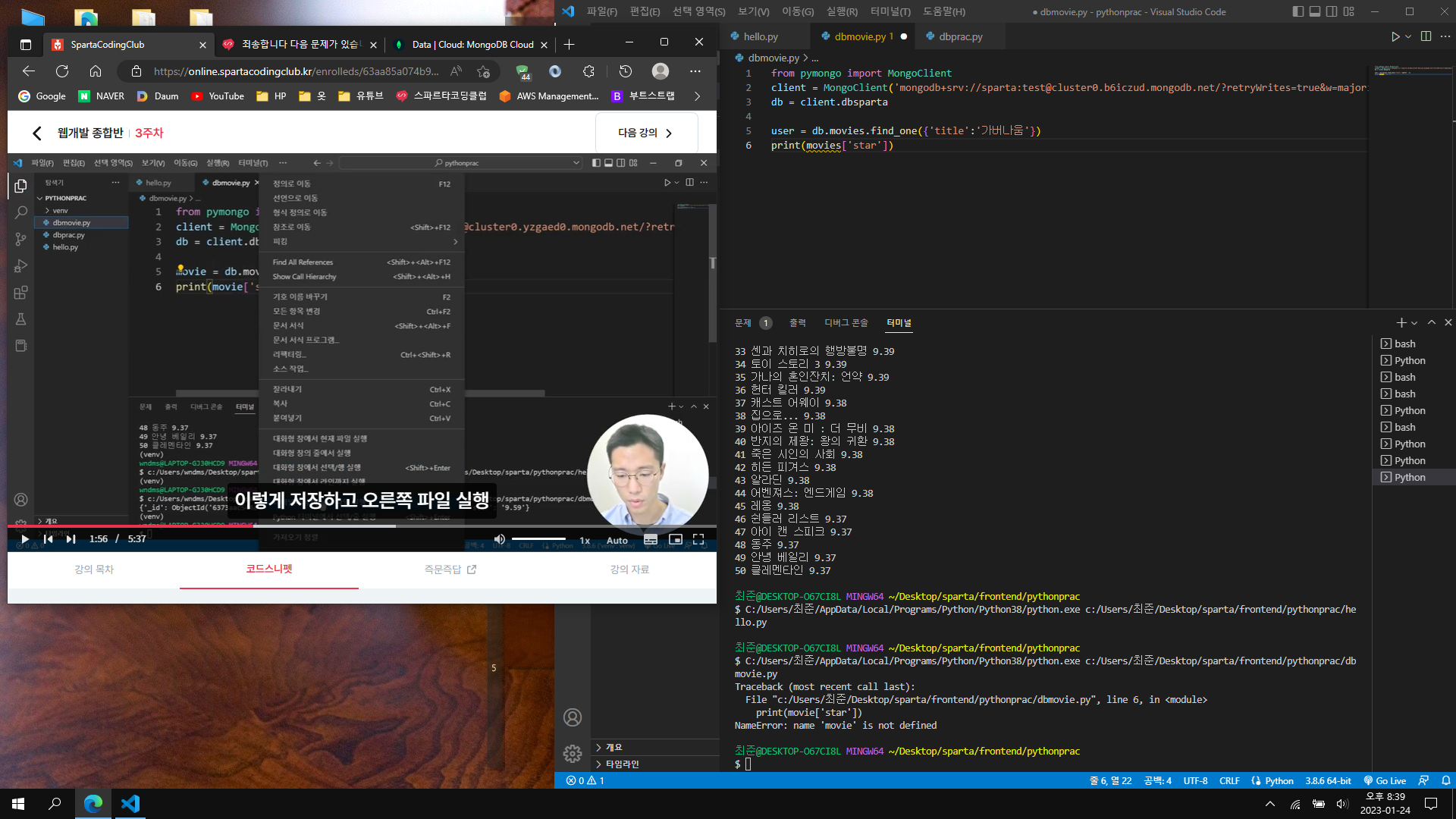Open new terminal profile dropdown
Viewport: 1456px width, 819px height.
point(1414,323)
